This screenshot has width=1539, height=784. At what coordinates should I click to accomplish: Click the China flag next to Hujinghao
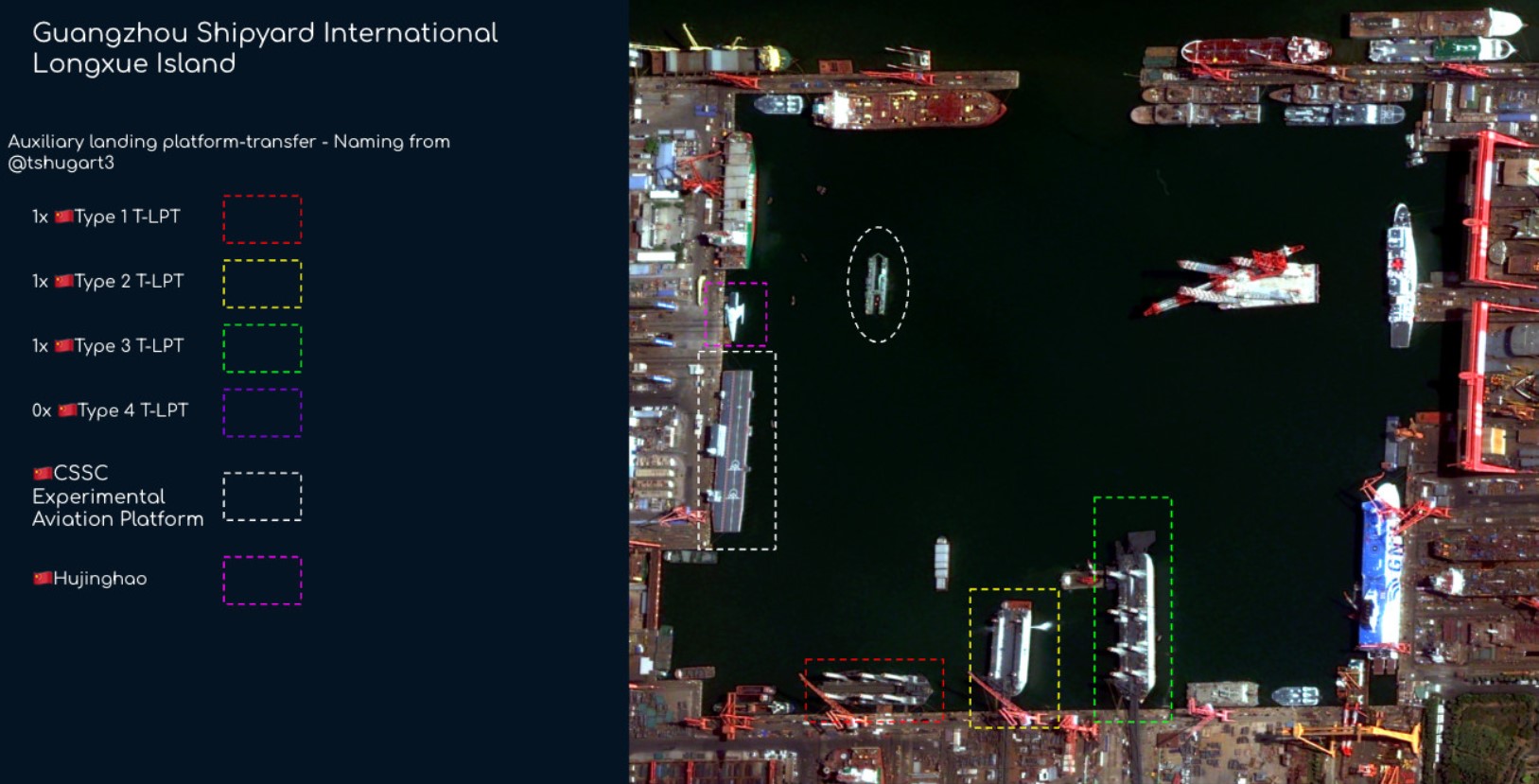pos(43,578)
